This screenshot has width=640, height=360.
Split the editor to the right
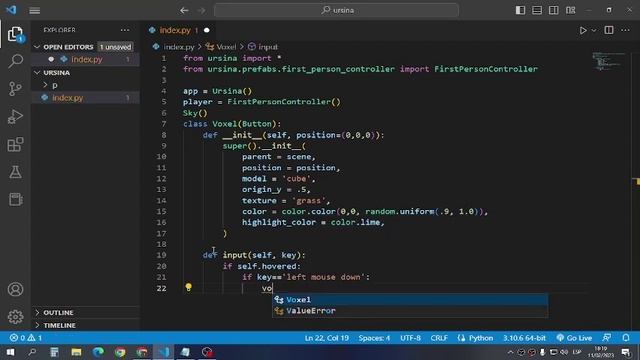(x=609, y=30)
